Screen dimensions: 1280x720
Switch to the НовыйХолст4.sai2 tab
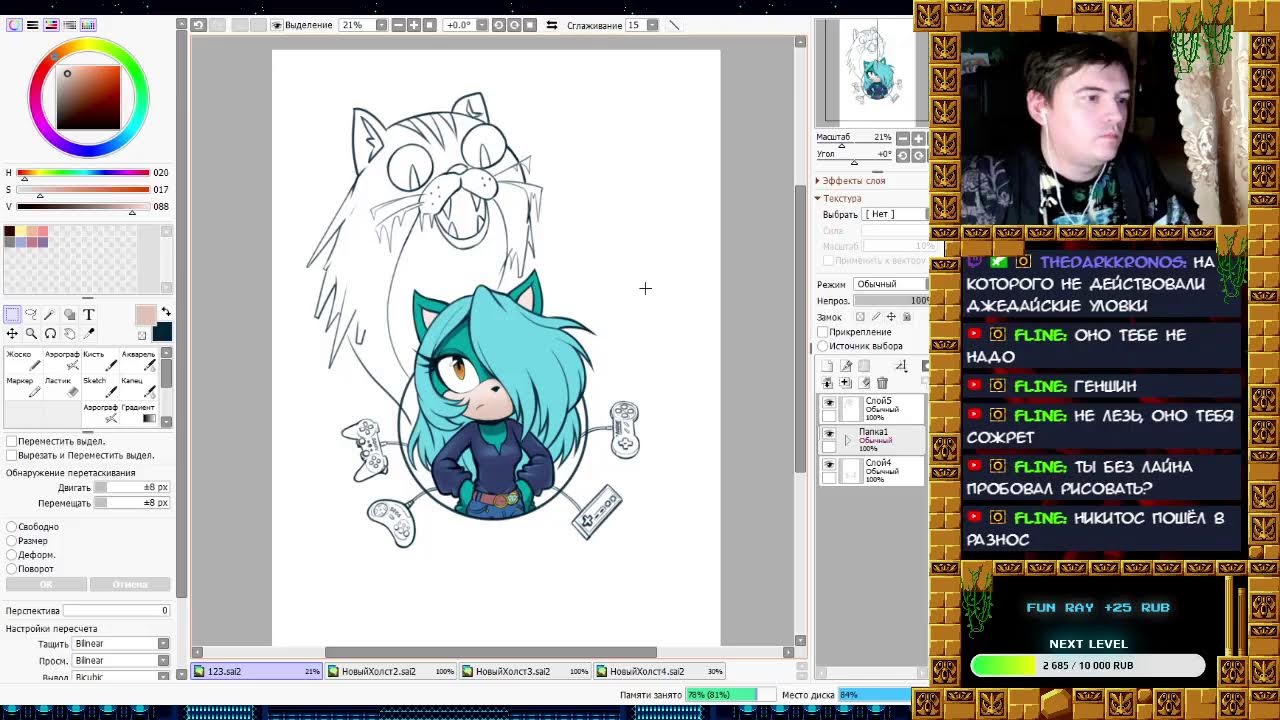659,671
